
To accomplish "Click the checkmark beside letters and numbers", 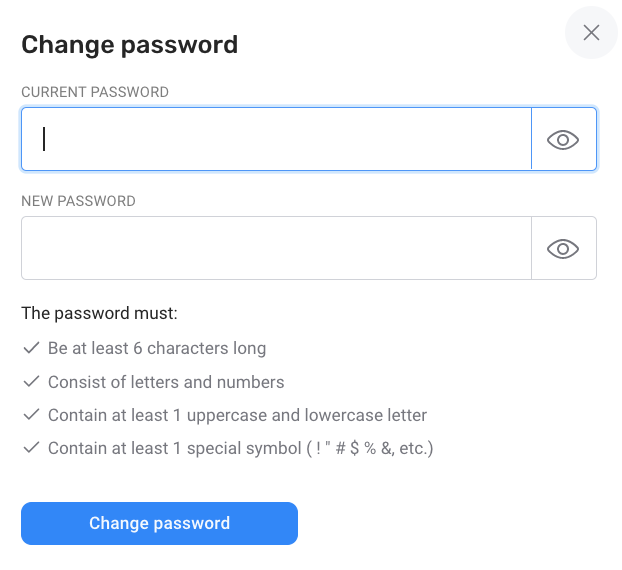I will click(31, 382).
